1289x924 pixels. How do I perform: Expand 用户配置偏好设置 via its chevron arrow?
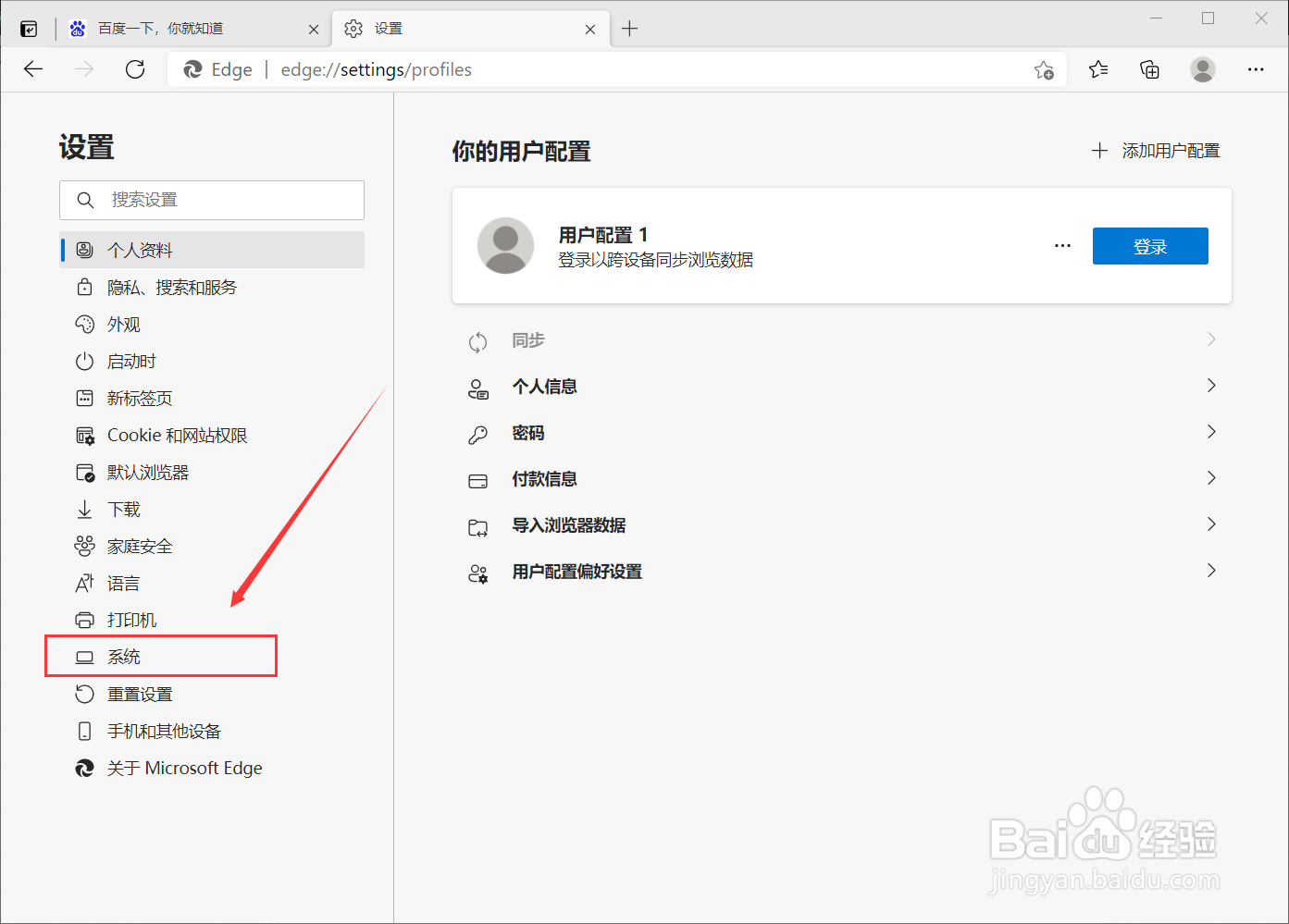coord(1211,571)
